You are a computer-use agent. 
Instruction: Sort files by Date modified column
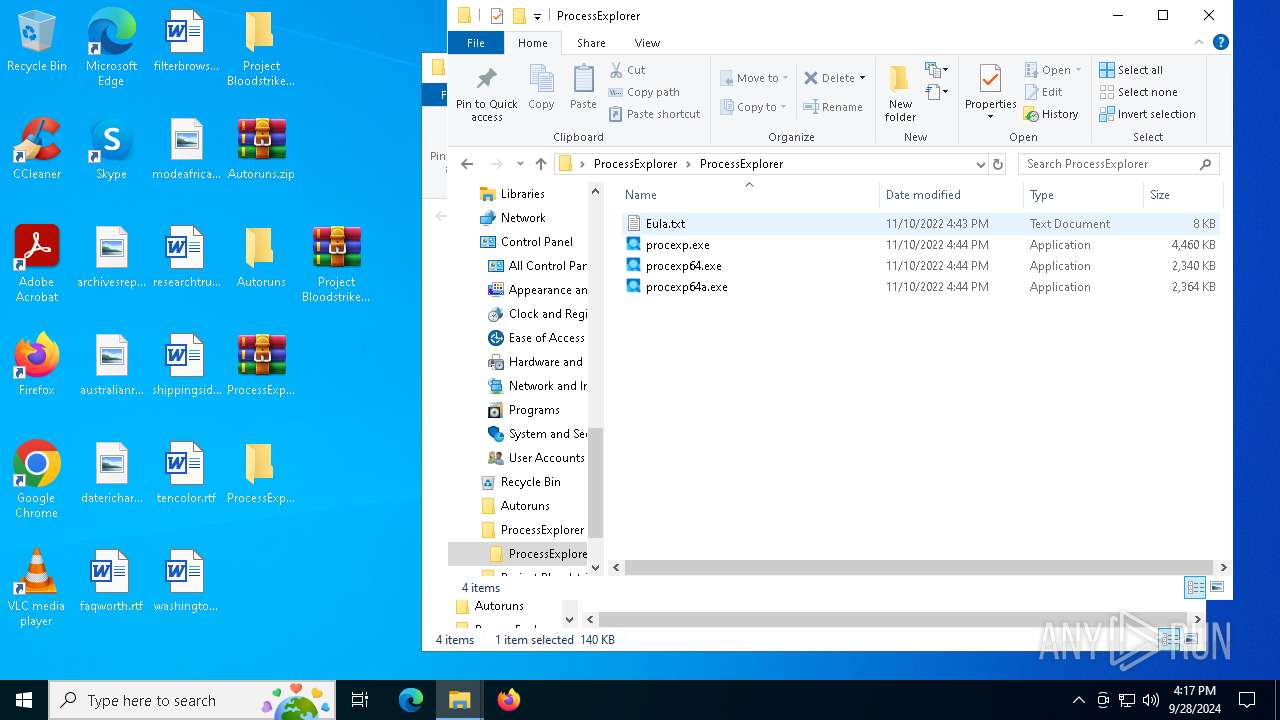[x=951, y=195]
